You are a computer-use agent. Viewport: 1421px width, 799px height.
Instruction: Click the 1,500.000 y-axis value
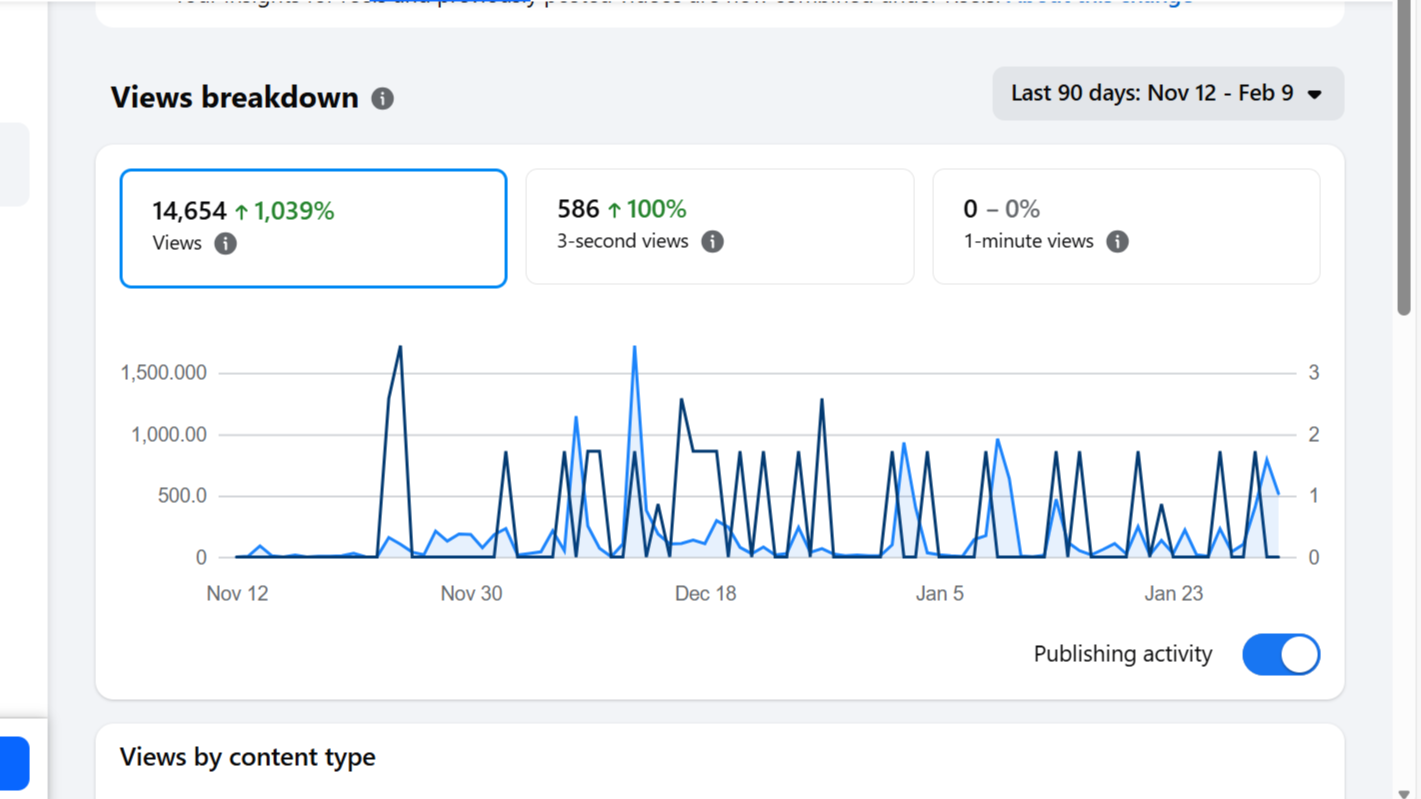click(x=163, y=373)
